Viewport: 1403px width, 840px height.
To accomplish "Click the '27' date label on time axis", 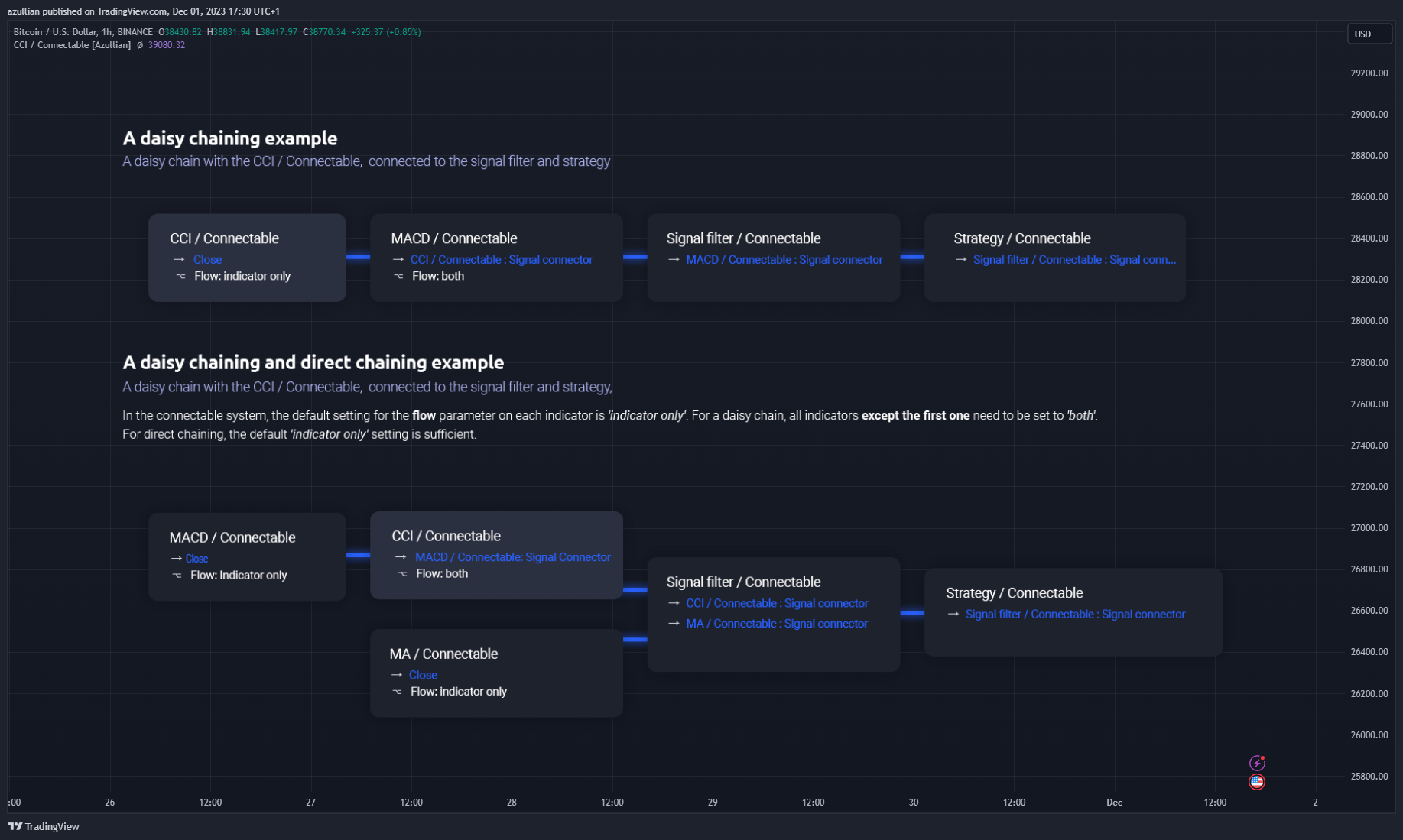I will coord(310,803).
